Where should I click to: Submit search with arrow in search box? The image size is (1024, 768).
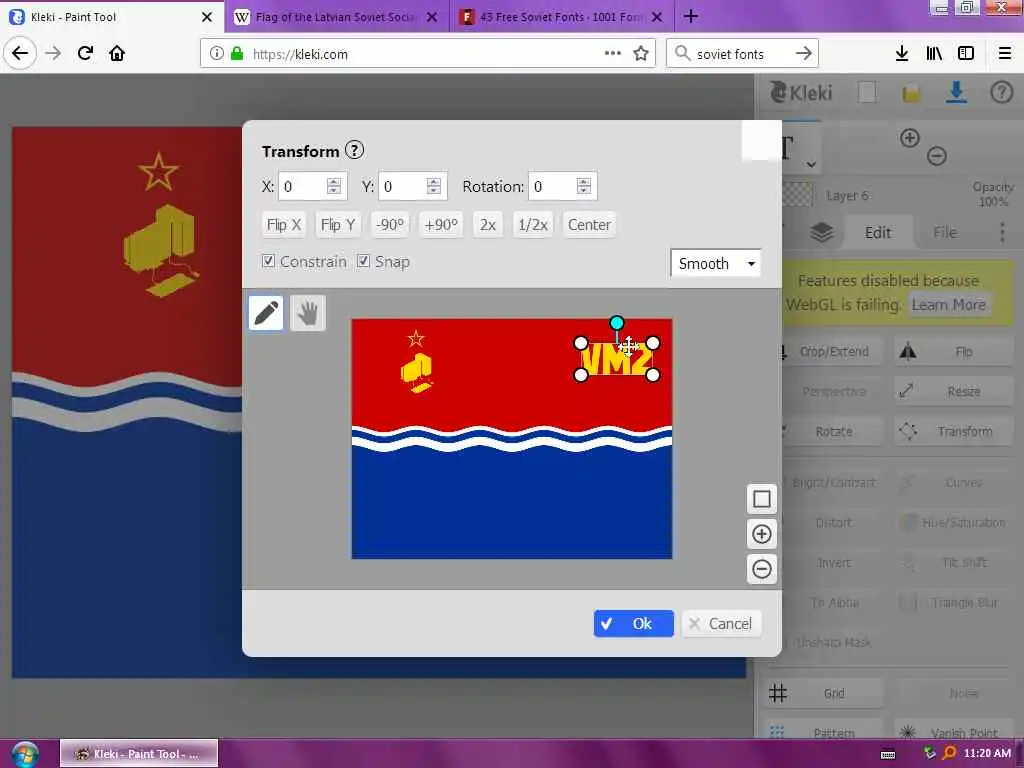pos(804,54)
